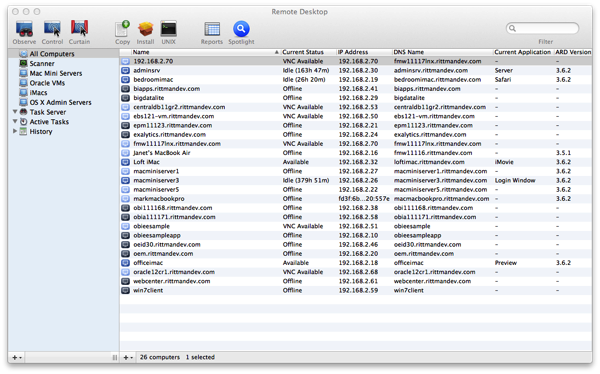Click the officeimac computer icon
The image size is (600, 374).
tap(125, 263)
